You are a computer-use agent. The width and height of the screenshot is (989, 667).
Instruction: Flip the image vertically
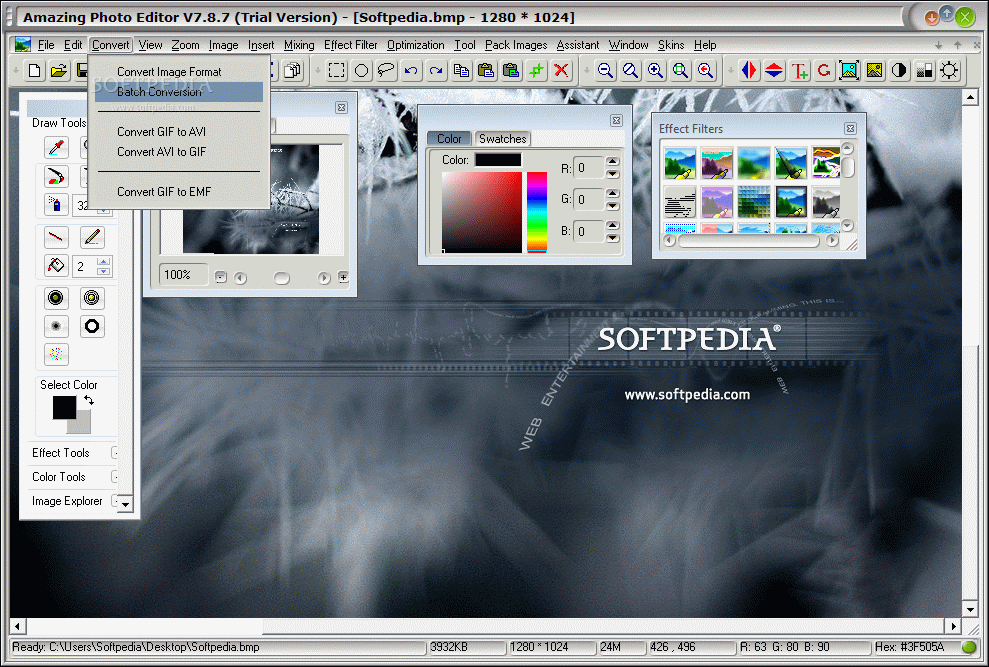click(x=774, y=70)
